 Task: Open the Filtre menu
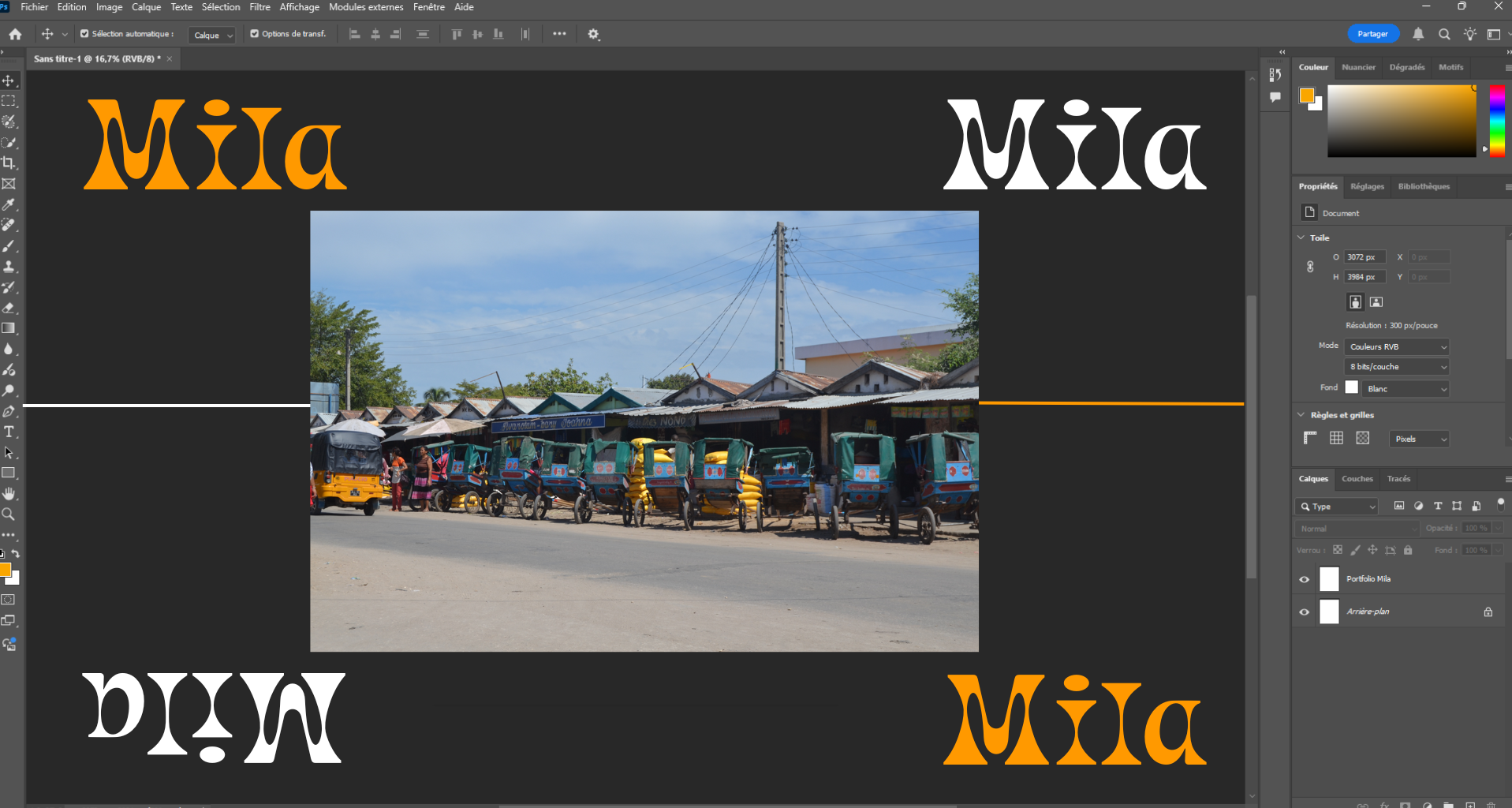(x=259, y=7)
